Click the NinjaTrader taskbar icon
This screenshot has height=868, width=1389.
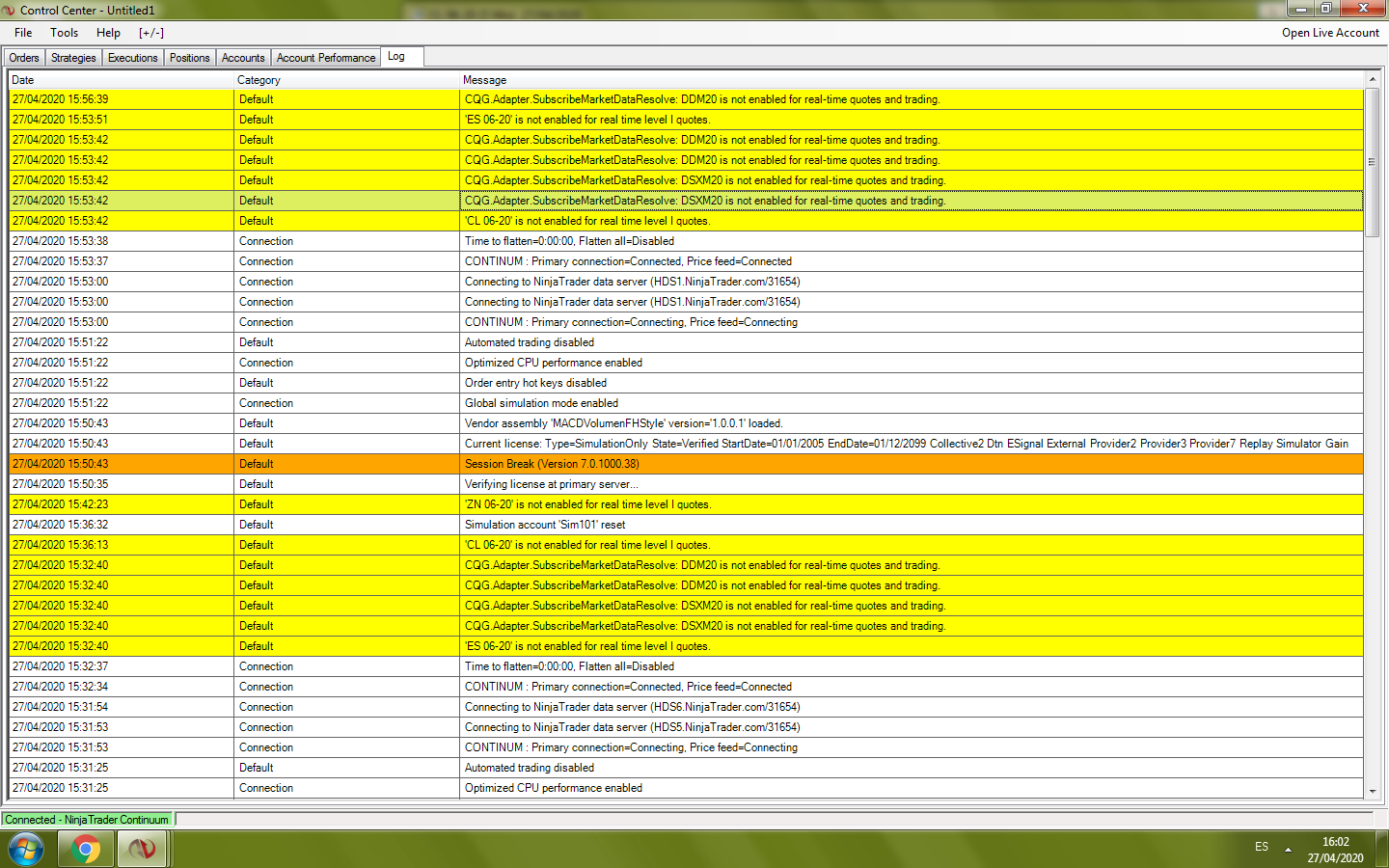tap(143, 850)
